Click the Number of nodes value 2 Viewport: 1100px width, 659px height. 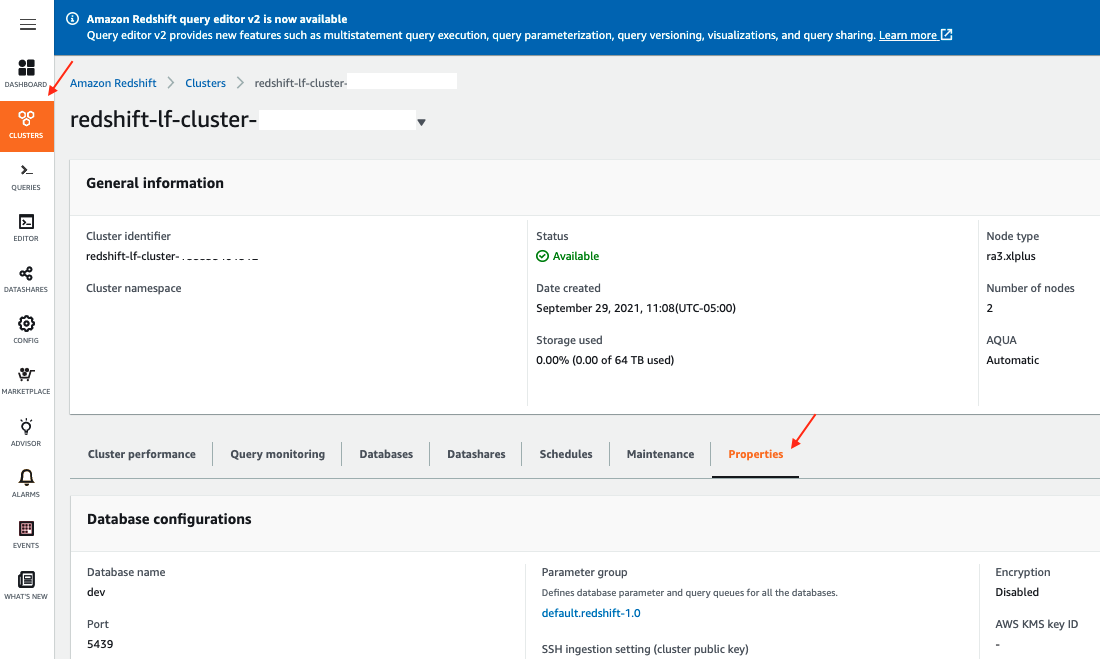pos(989,308)
